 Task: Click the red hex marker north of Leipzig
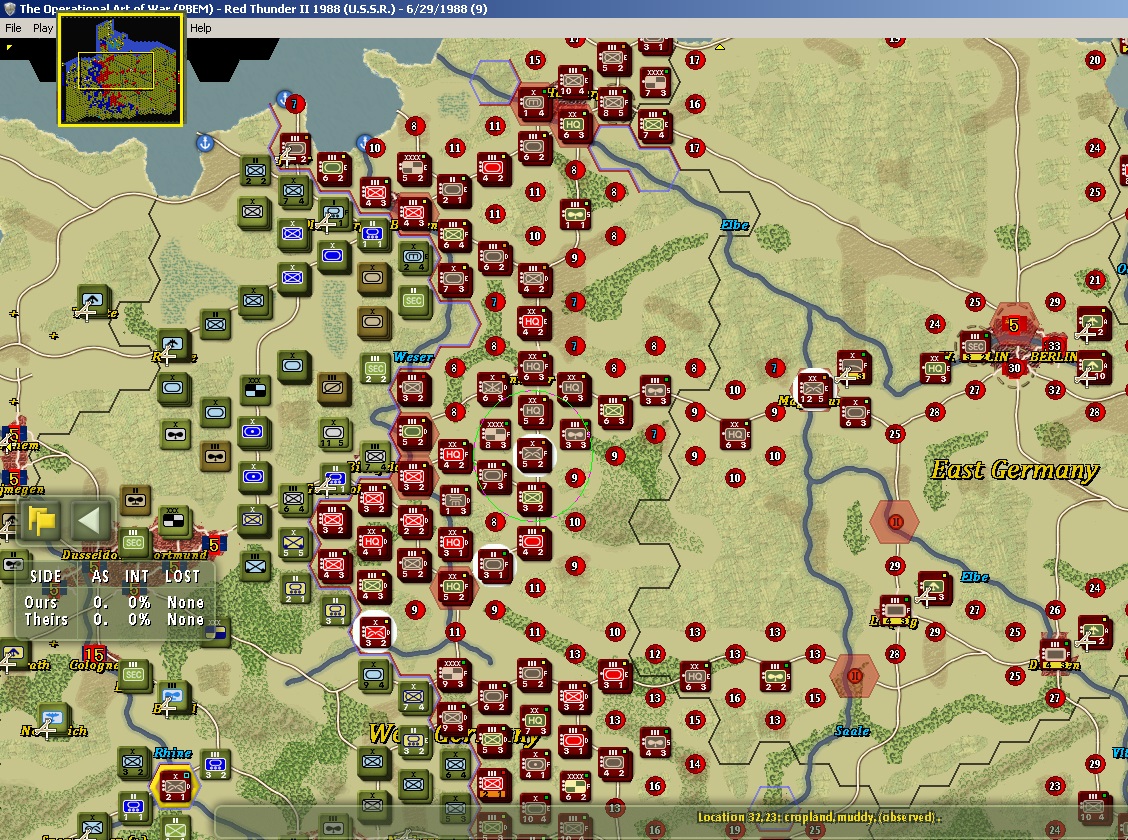click(x=895, y=521)
